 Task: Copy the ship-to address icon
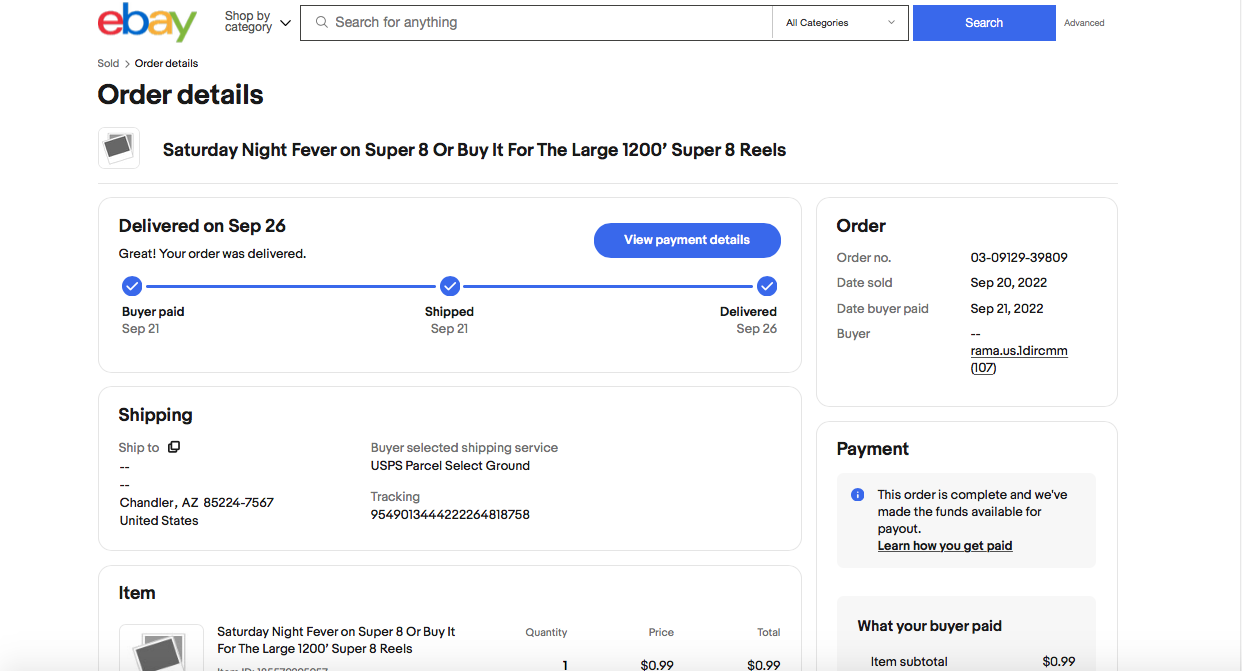tap(174, 447)
